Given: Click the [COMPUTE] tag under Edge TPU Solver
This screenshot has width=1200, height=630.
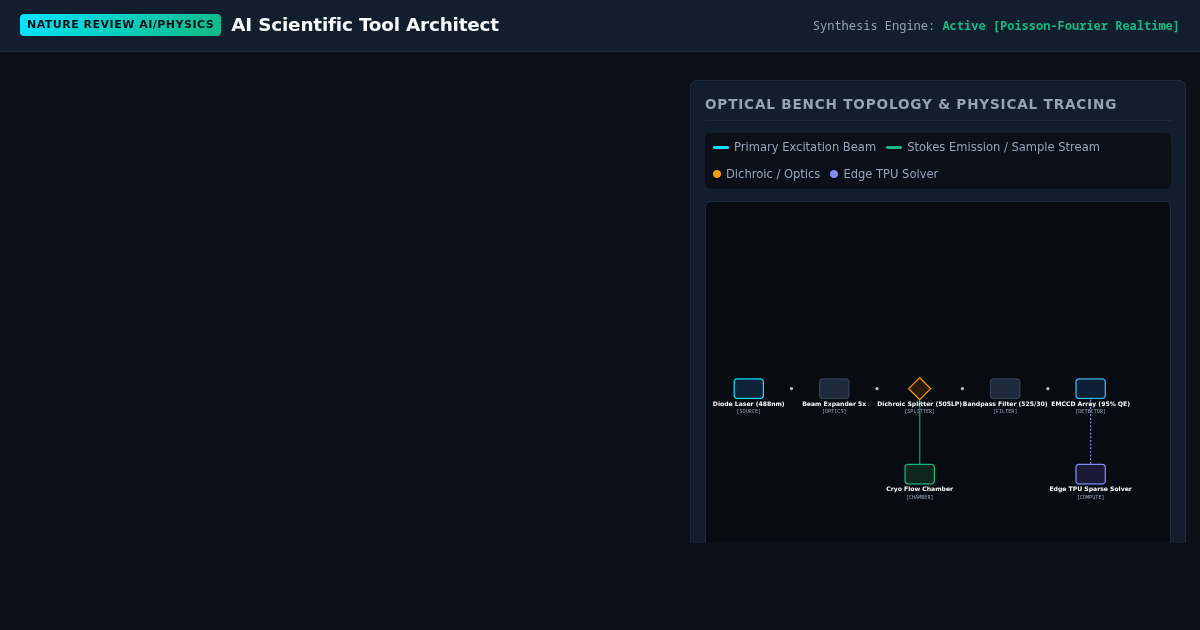Looking at the screenshot, I should point(1091,497).
